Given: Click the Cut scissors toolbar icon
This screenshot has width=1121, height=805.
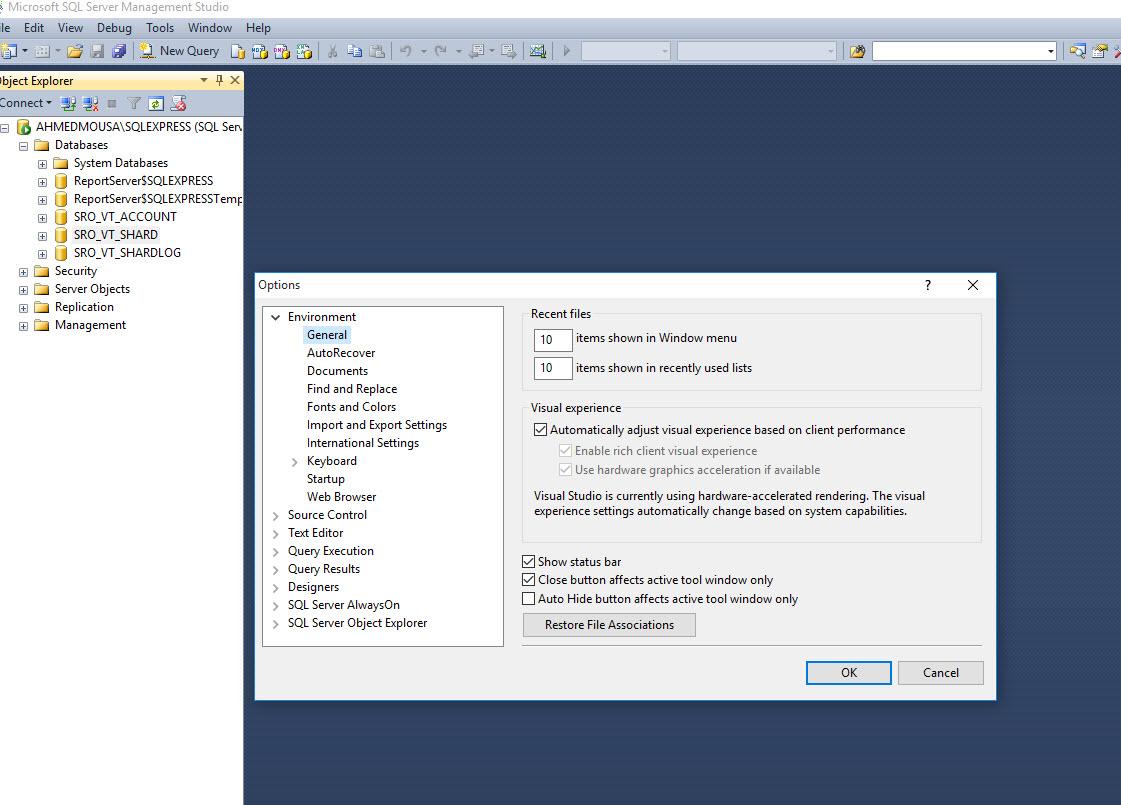Looking at the screenshot, I should pos(332,51).
